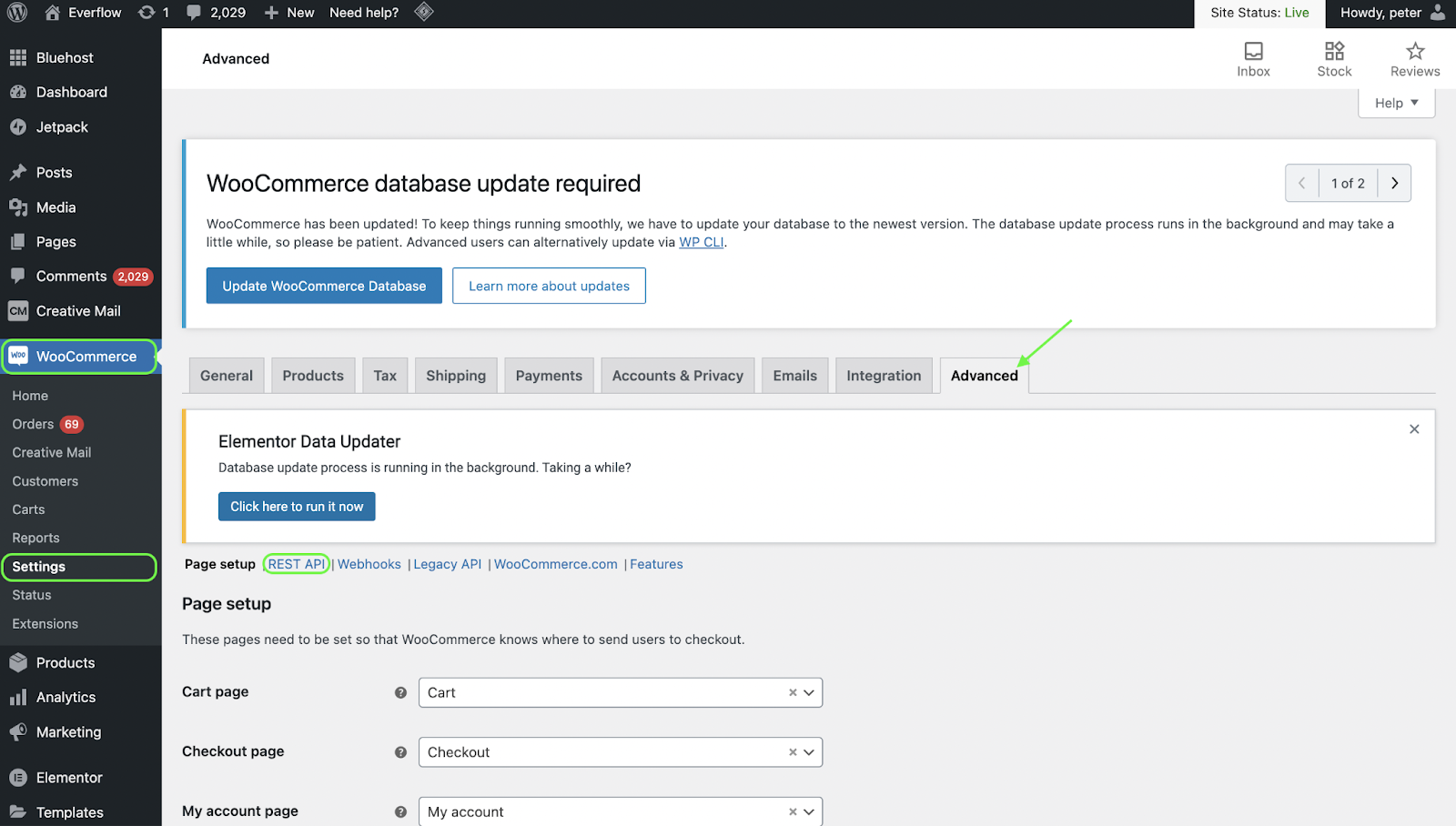Click the Click here to run it now button
Image resolution: width=1456 pixels, height=826 pixels.
[297, 507]
